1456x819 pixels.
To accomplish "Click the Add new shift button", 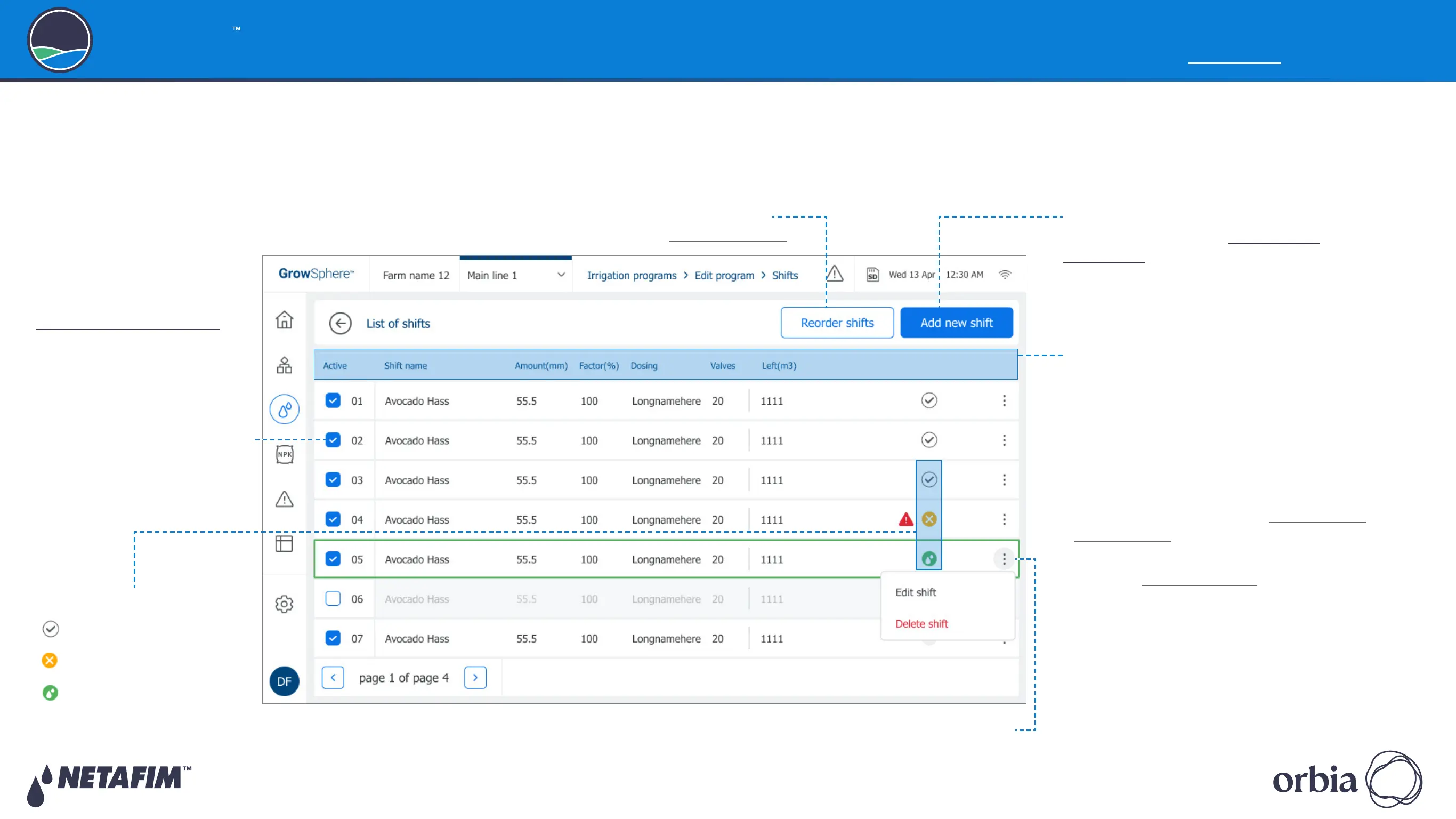I will point(956,323).
